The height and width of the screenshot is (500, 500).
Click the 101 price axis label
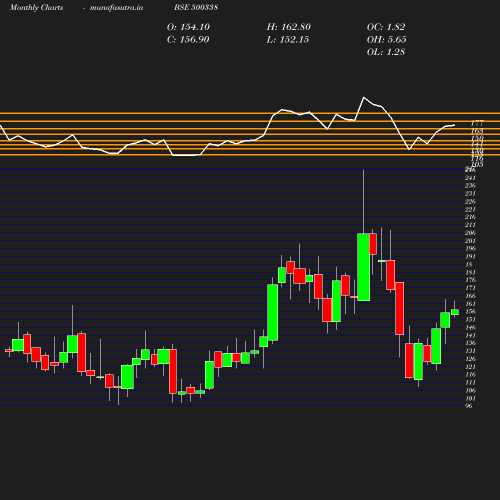click(470, 399)
